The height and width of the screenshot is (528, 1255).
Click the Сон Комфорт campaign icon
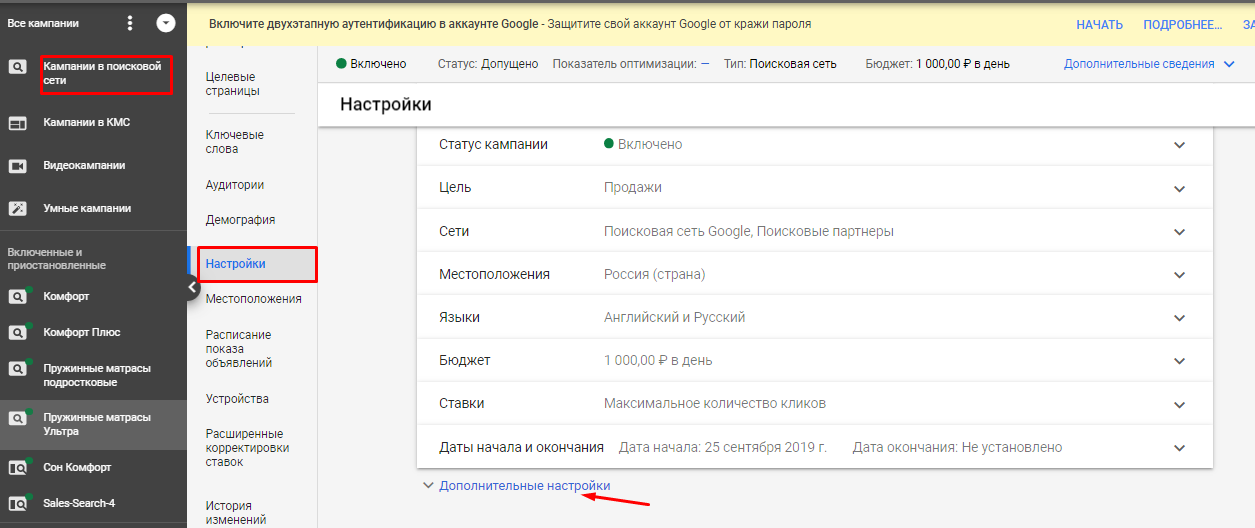[17, 468]
